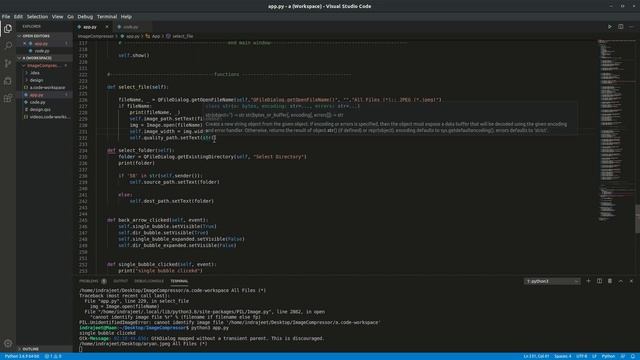
Task: Click the feedback icon in status bar
Action: (623, 356)
